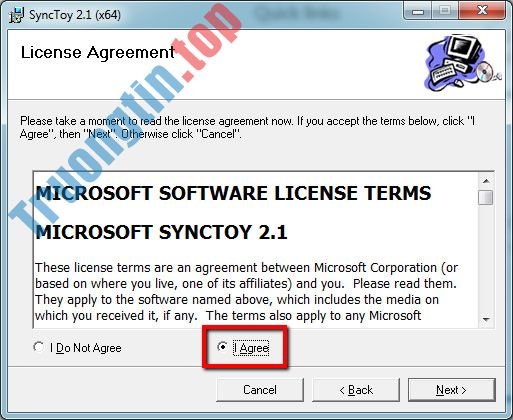Click the computer and CD setup graphic
Screen dimensions: 513x420
pyautogui.click(x=461, y=63)
